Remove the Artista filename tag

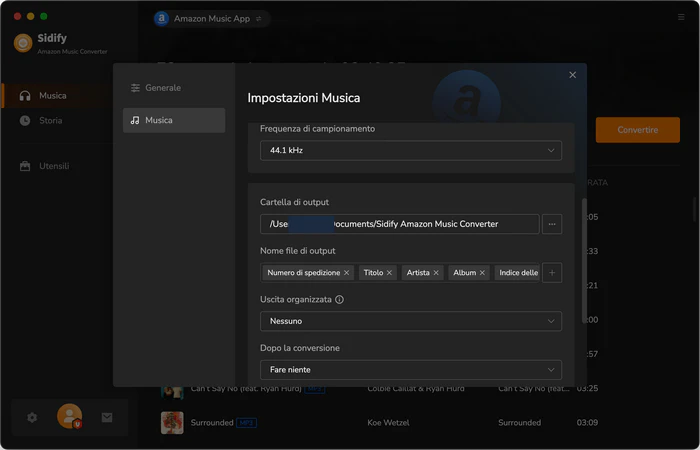tap(436, 273)
